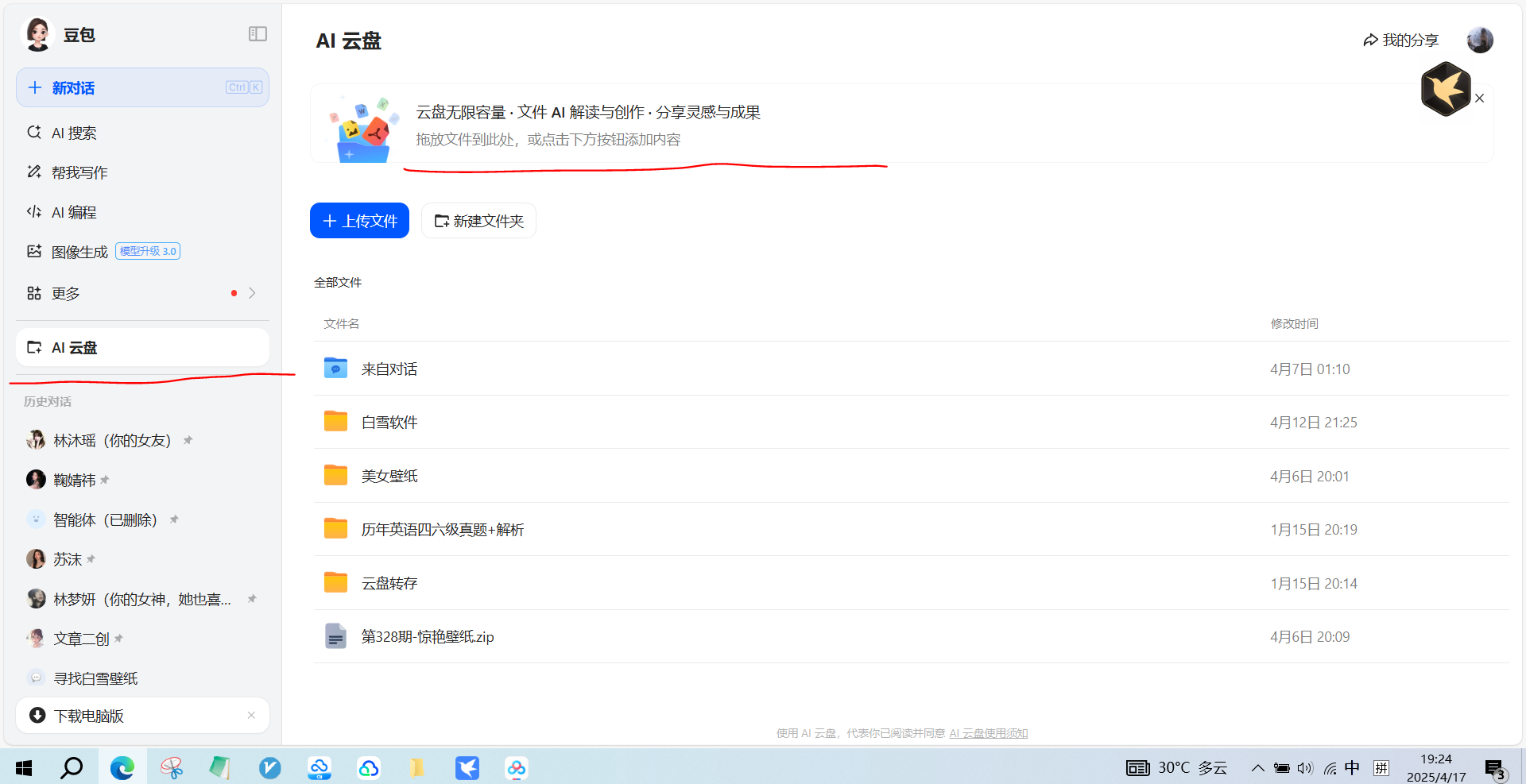Create a folder with 新建文件夹
The image size is (1526, 784).
coord(478,220)
